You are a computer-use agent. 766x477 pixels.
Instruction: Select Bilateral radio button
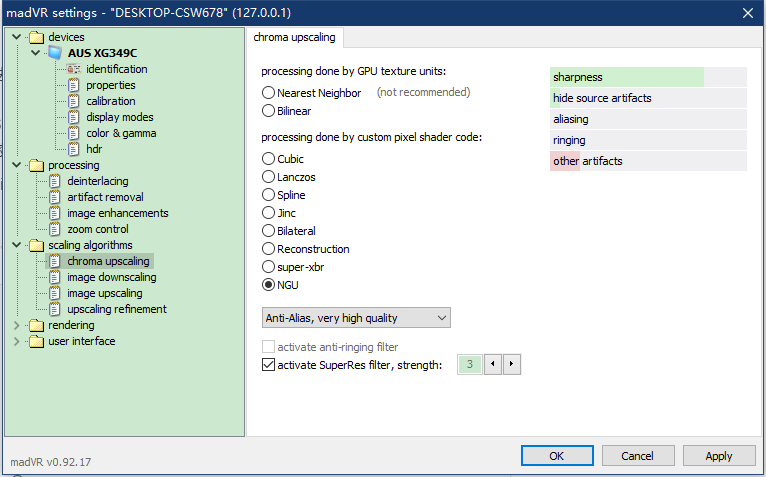[x=268, y=231]
